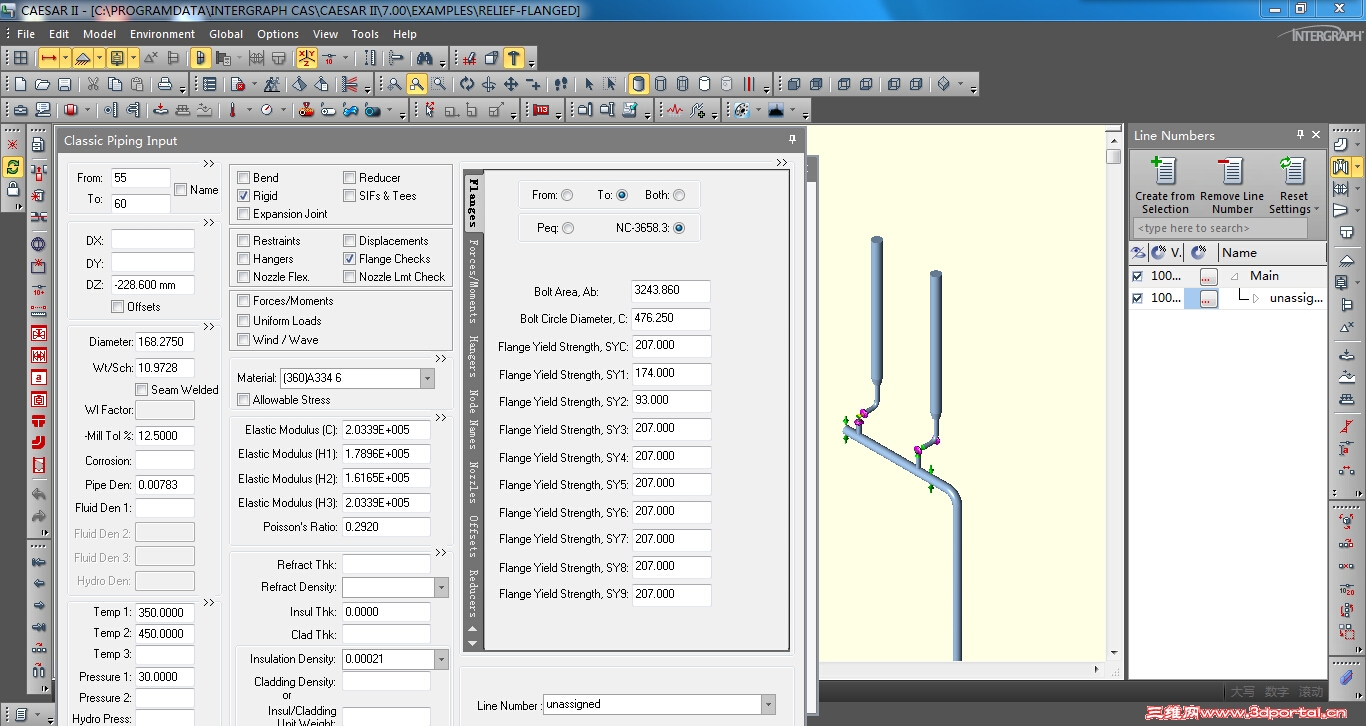Expand the From/To section chevron

click(x=209, y=163)
